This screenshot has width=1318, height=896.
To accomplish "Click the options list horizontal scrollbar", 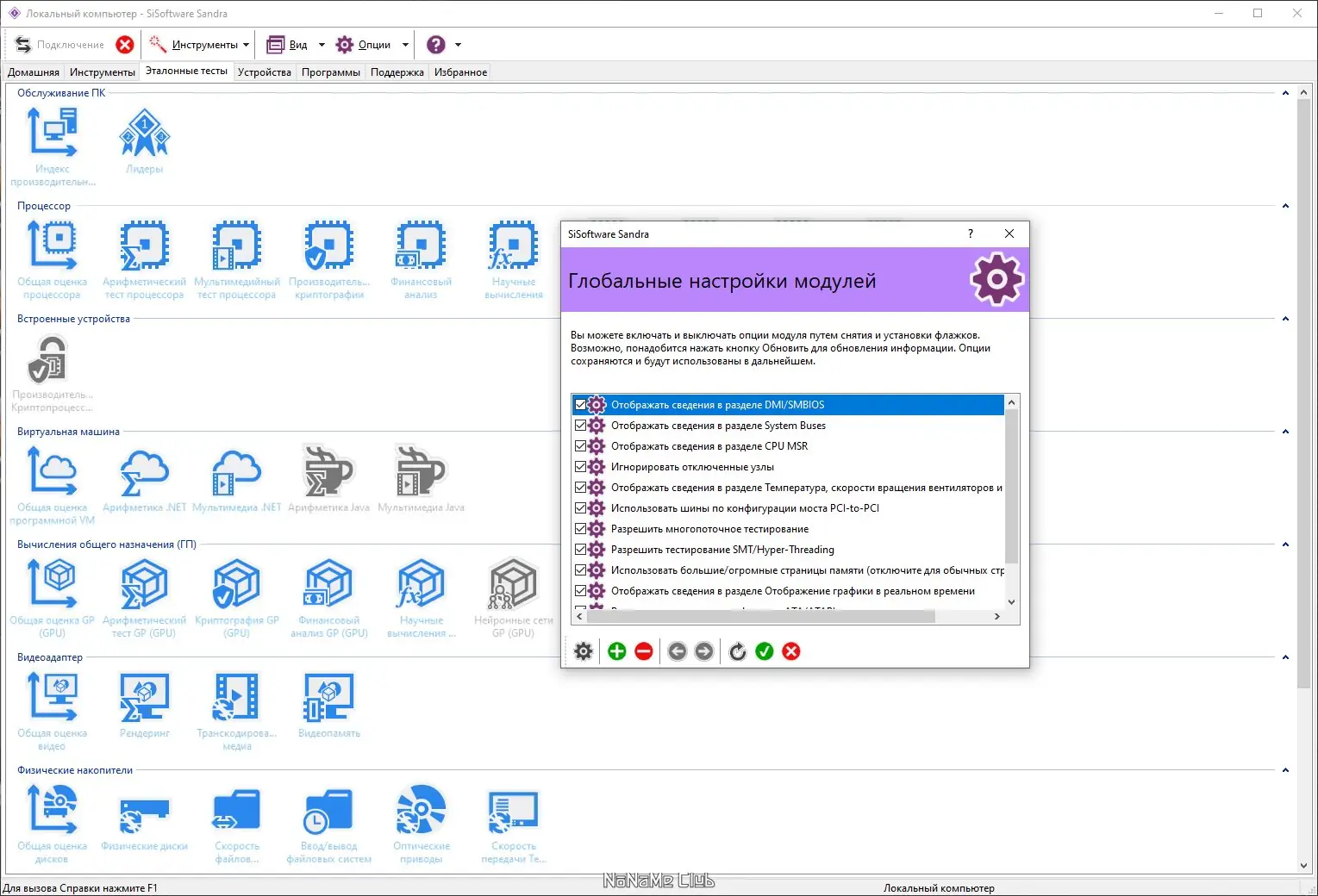I will pos(759,616).
